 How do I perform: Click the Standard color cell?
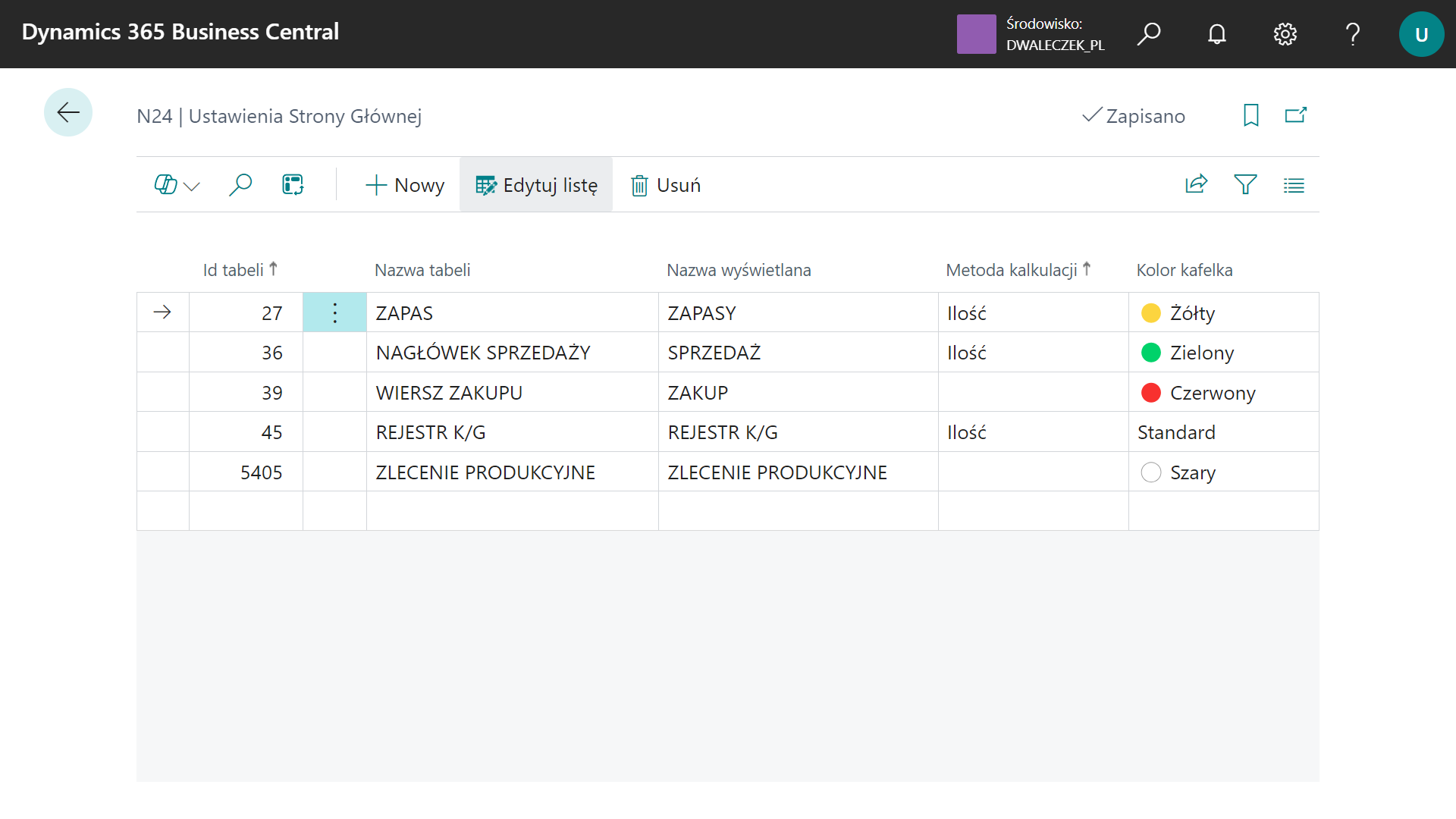point(1223,431)
